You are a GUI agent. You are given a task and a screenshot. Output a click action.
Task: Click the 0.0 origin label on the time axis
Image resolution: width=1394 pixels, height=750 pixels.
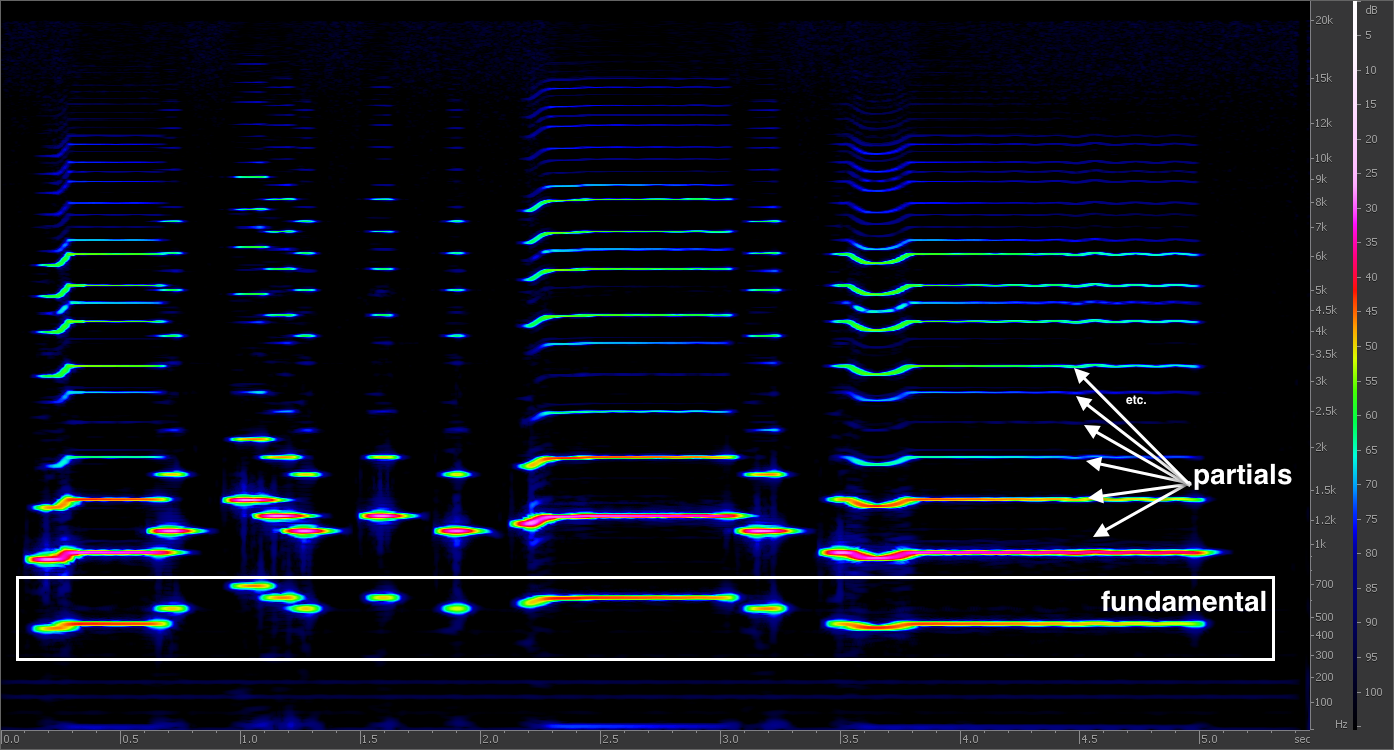coord(11,737)
